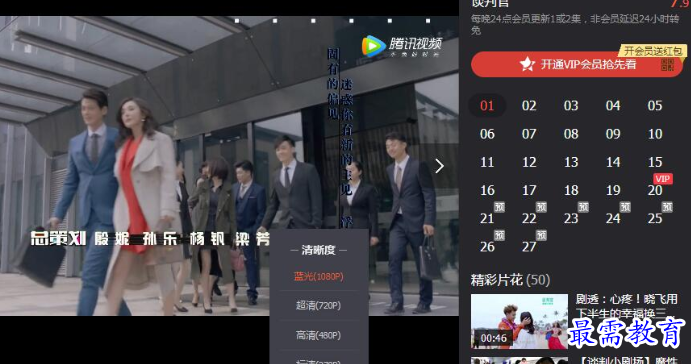Click the main video playback area
The height and width of the screenshot is (364, 691).
coord(229,166)
